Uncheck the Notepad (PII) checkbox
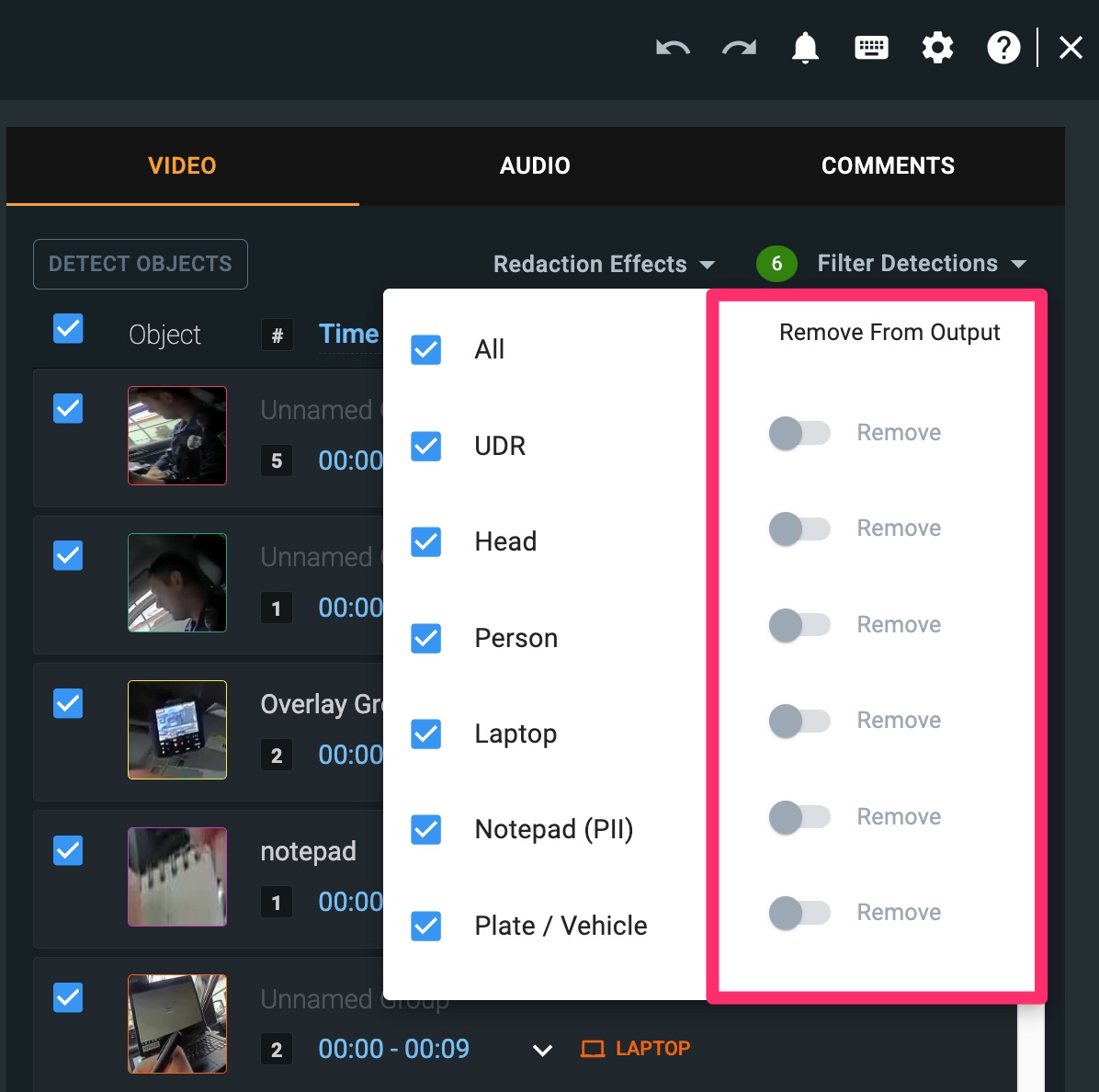The height and width of the screenshot is (1092, 1099). coord(426,830)
